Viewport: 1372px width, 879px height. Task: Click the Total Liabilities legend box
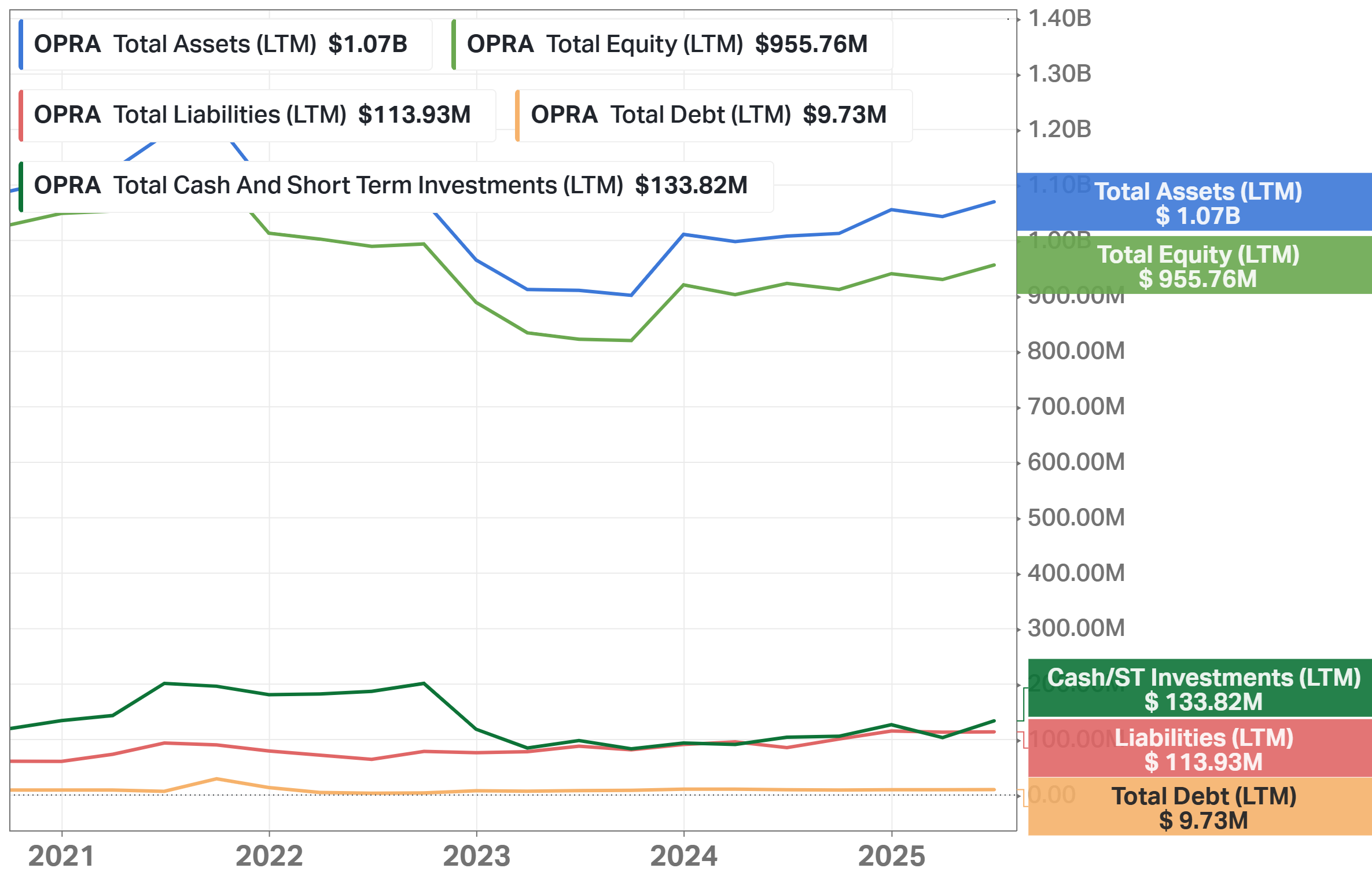click(x=258, y=115)
